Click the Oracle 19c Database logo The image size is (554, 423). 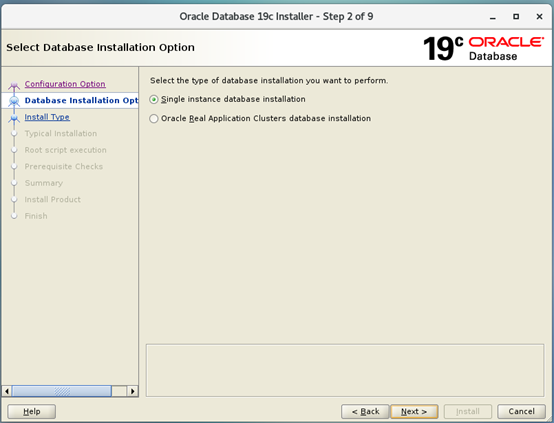point(483,48)
